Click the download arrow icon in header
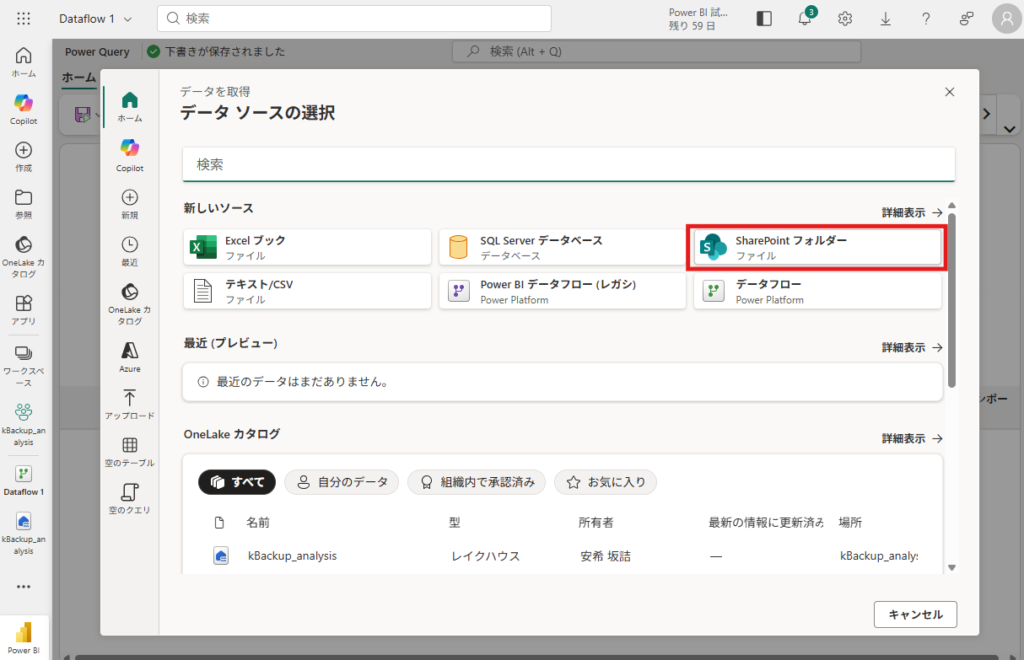This screenshot has height=660, width=1024. pos(885,18)
